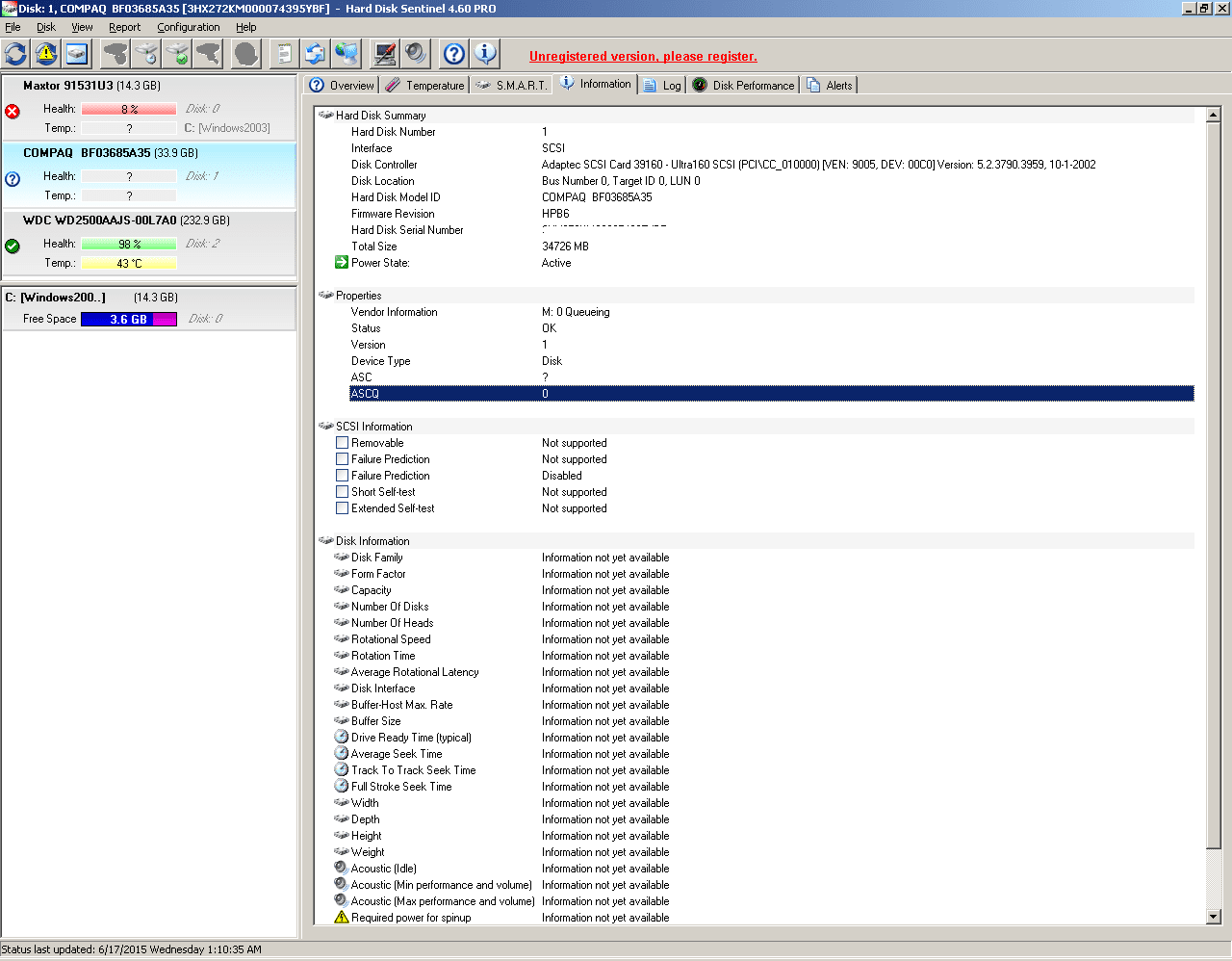Select the Disk Controller row
This screenshot has height=961, width=1232.
[772, 164]
